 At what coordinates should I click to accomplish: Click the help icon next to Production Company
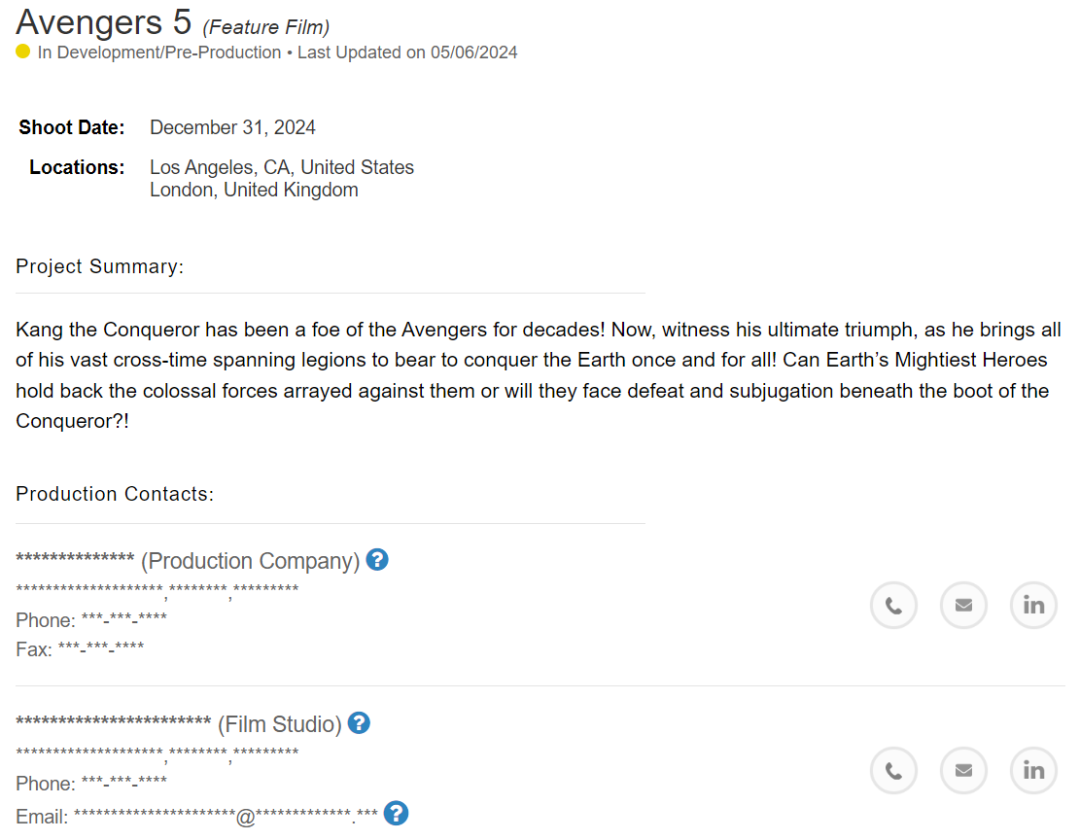coord(377,560)
